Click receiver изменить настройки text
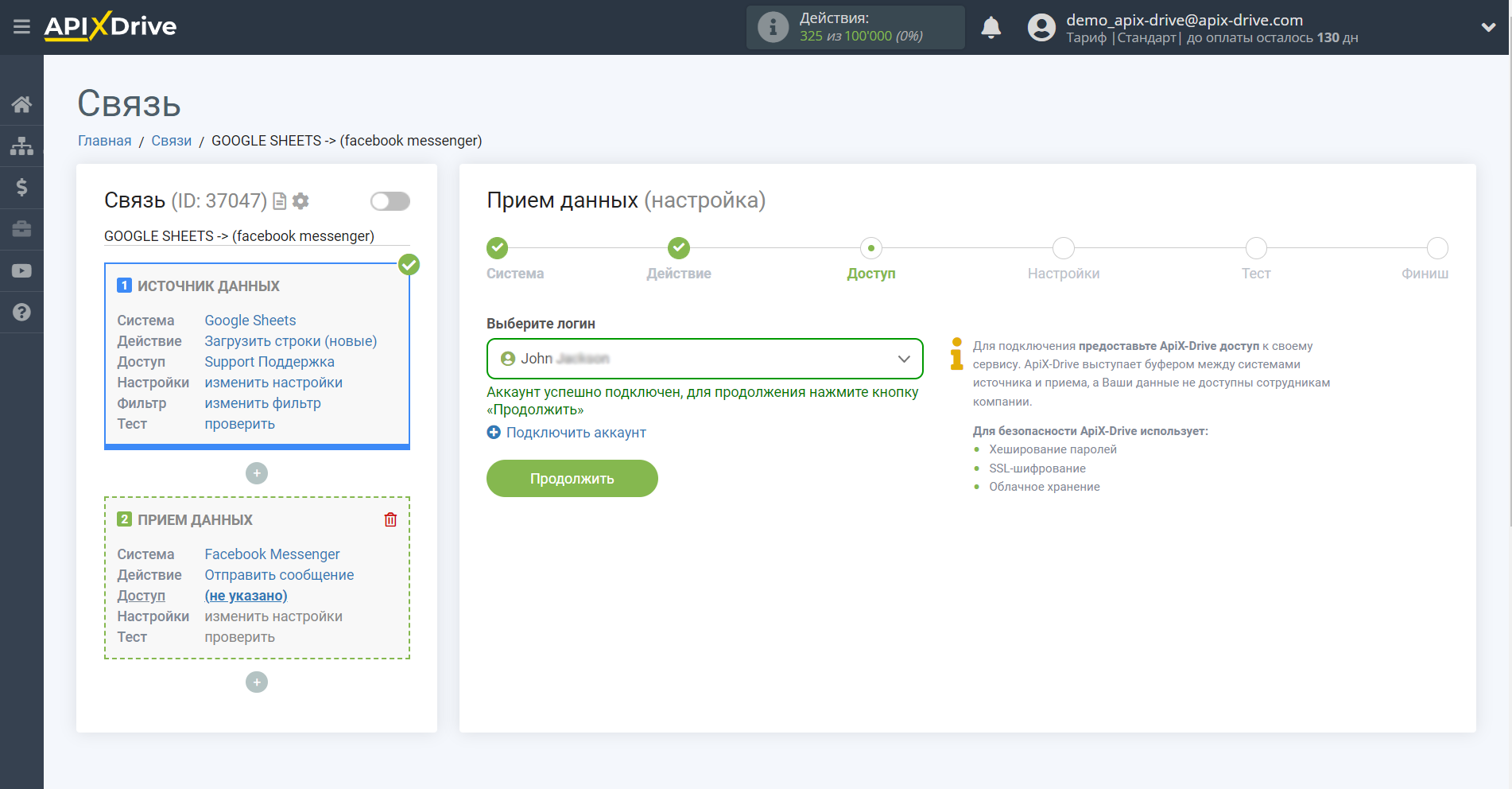Viewport: 1512px width, 789px height. click(273, 616)
